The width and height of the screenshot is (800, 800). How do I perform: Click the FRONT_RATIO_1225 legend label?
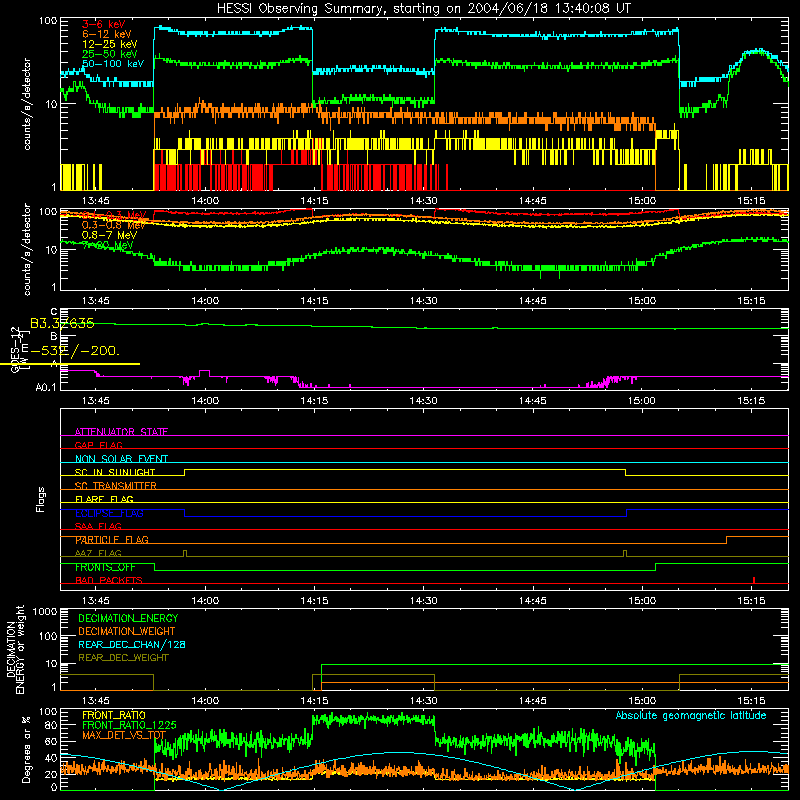[130, 725]
